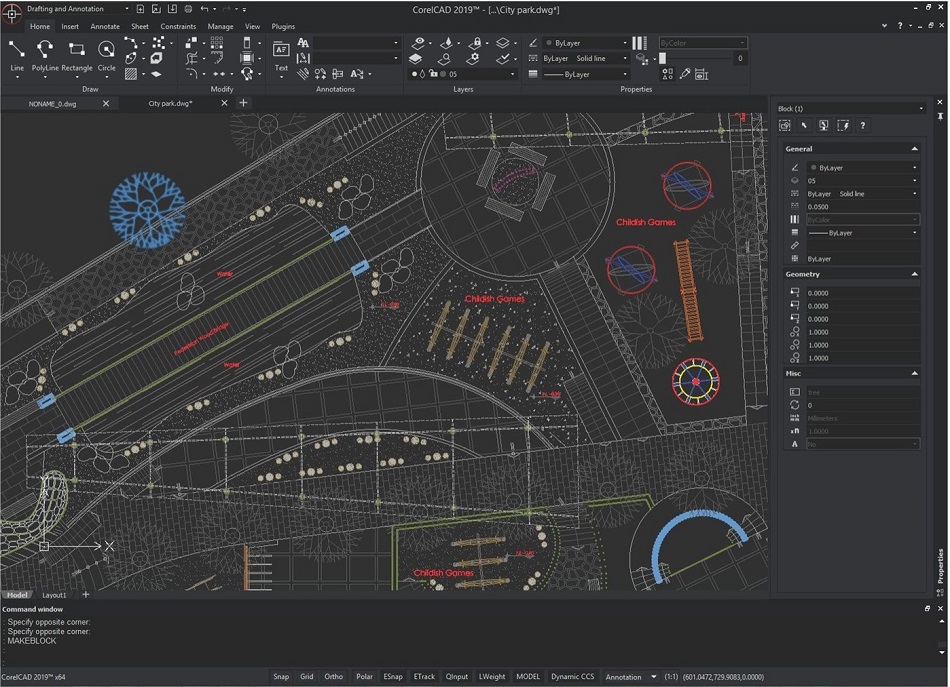Click the Quick Select icon in Properties panel
950x687 pixels.
click(843, 125)
